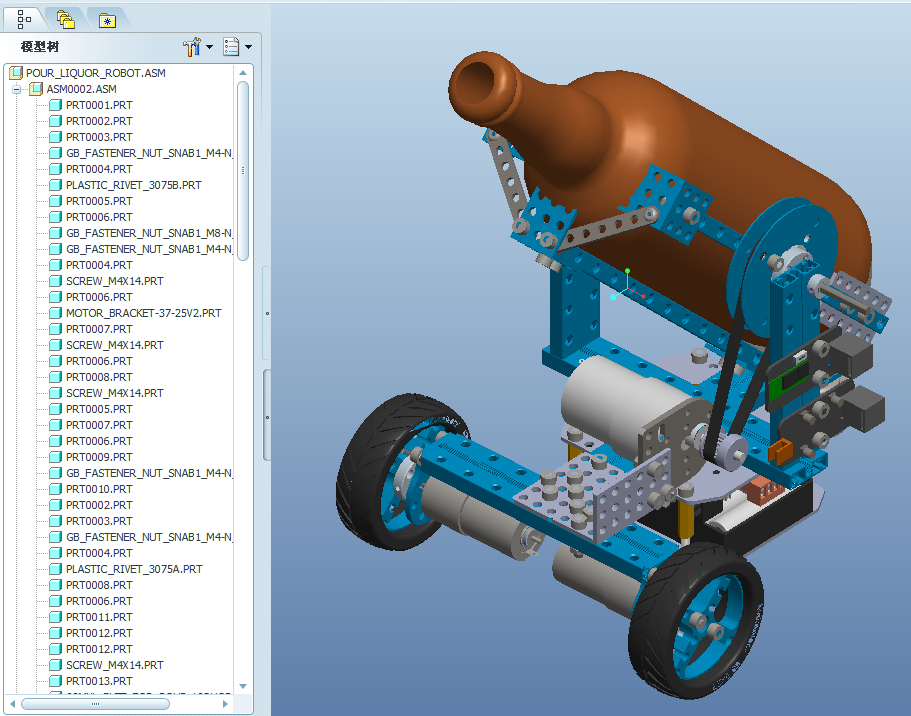Click the lower navigator collapse sash handle
Viewport: 911px width, 716px height.
267,417
